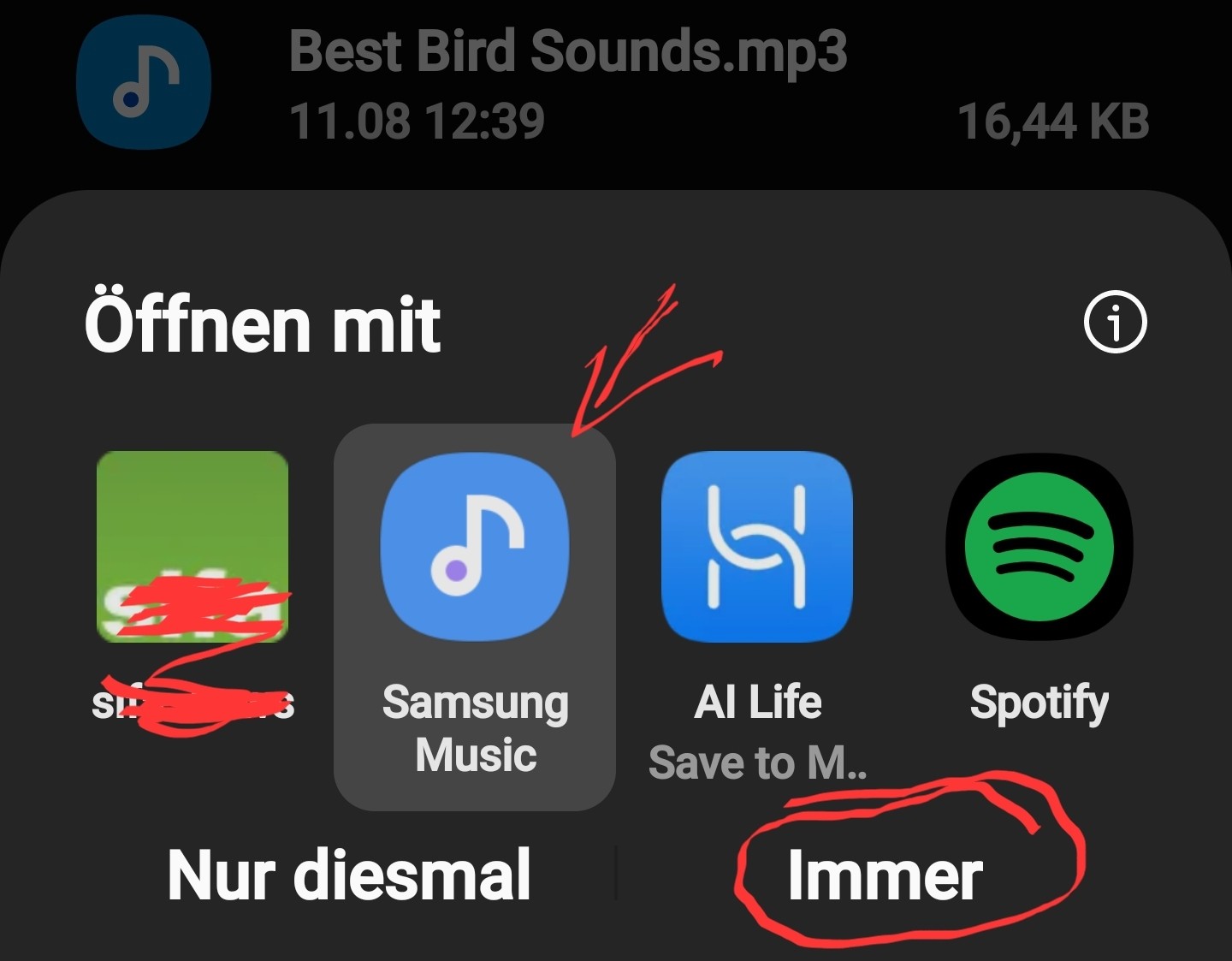This screenshot has height=961, width=1232.
Task: Open the info circle icon
Action: (x=1115, y=323)
